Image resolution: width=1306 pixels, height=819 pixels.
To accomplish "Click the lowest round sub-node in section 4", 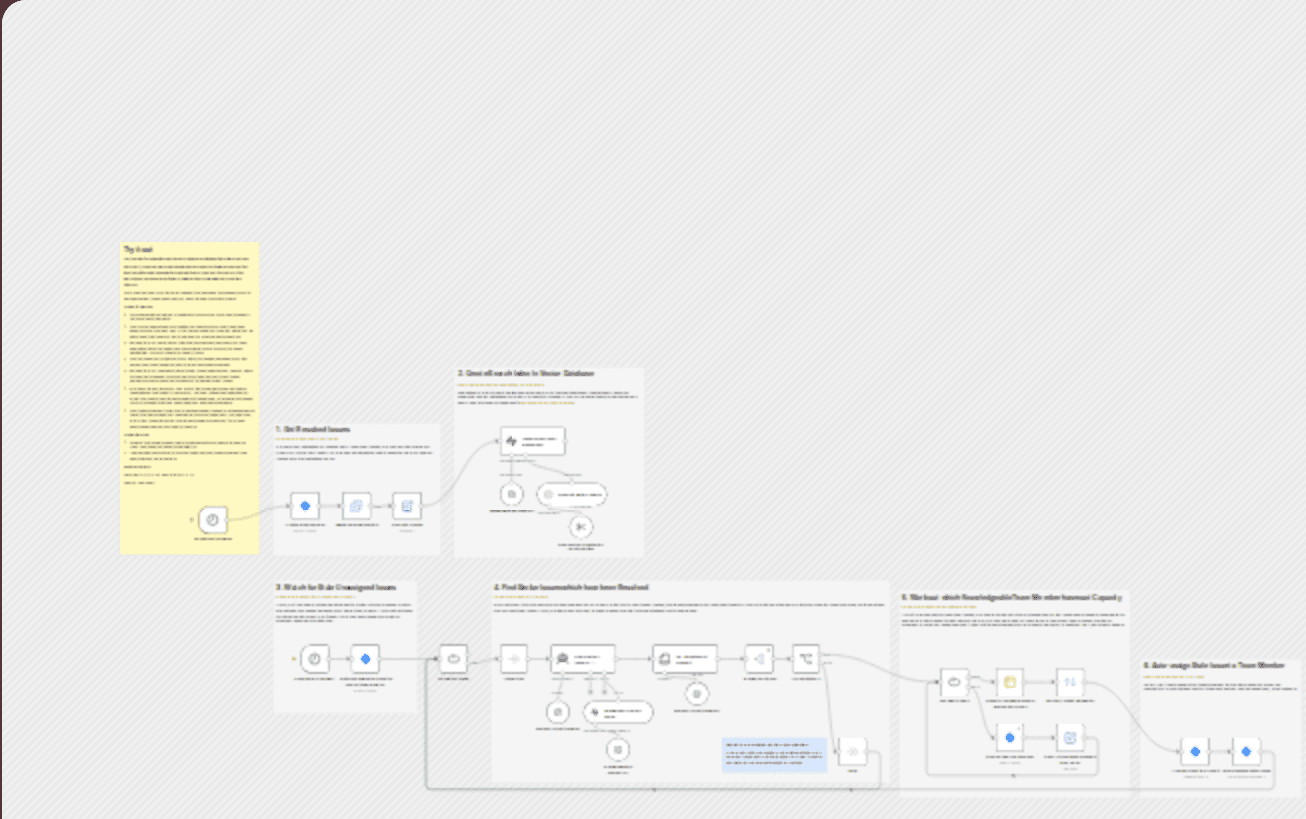I will pos(618,749).
